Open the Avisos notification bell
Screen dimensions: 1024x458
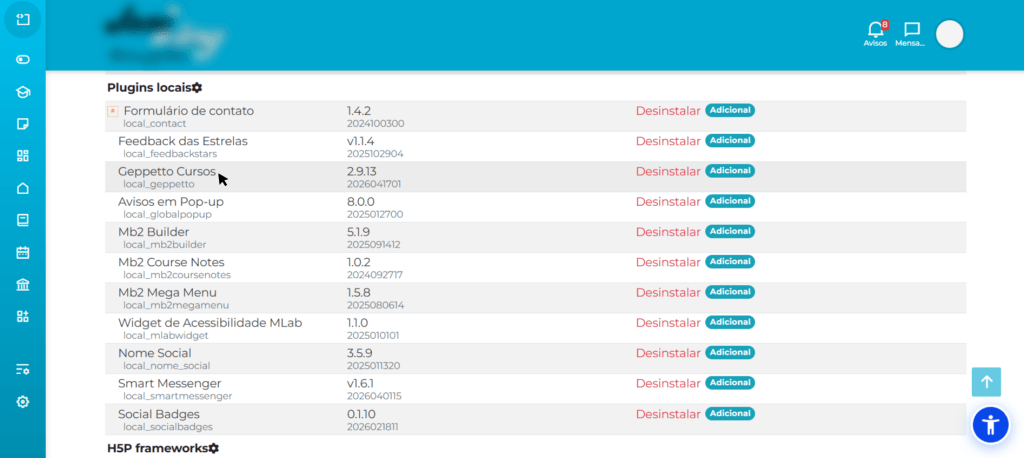[875, 32]
